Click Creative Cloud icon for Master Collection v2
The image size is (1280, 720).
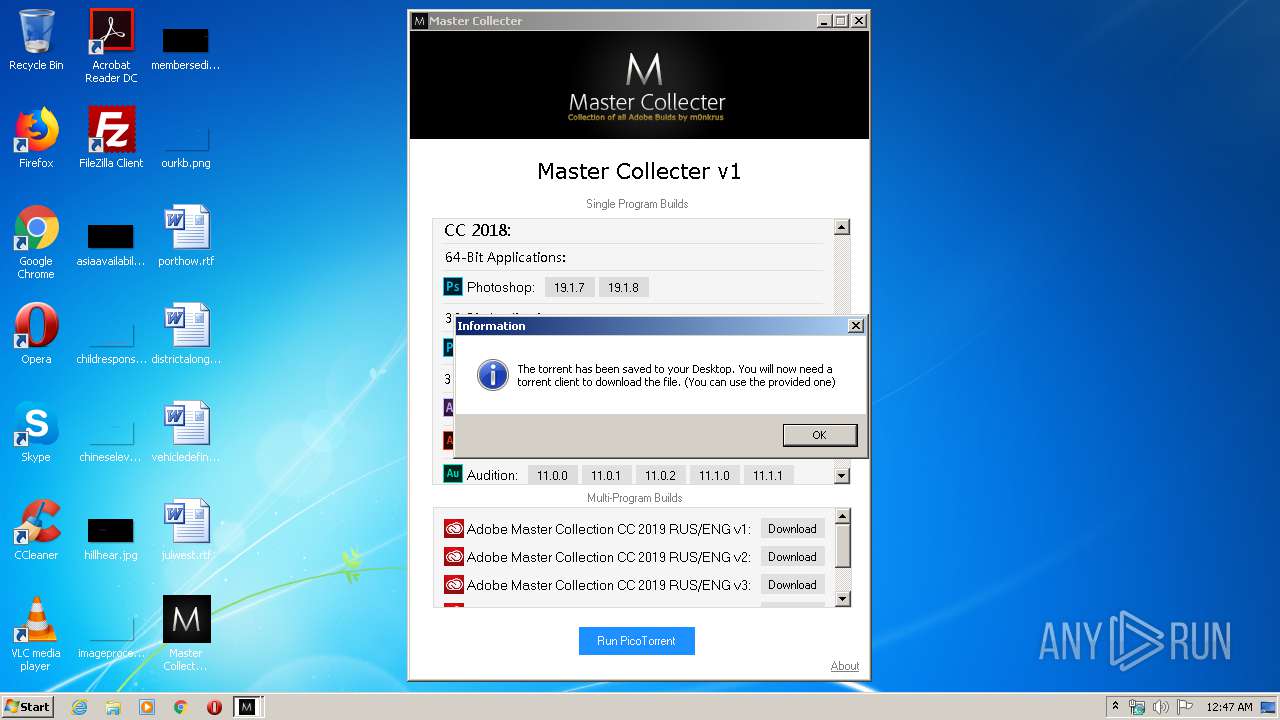pyautogui.click(x=454, y=557)
